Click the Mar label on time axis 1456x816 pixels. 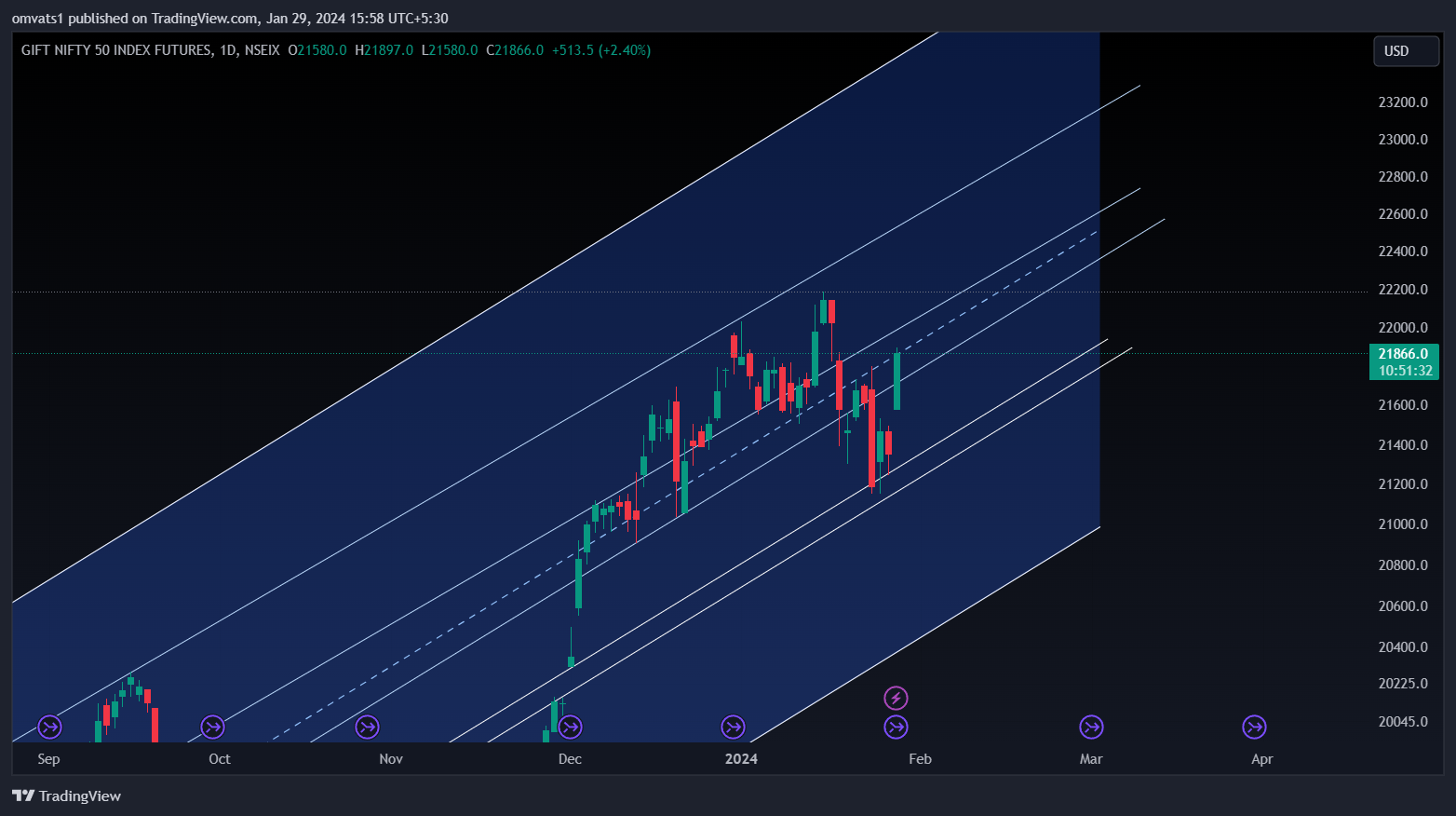tap(1091, 759)
